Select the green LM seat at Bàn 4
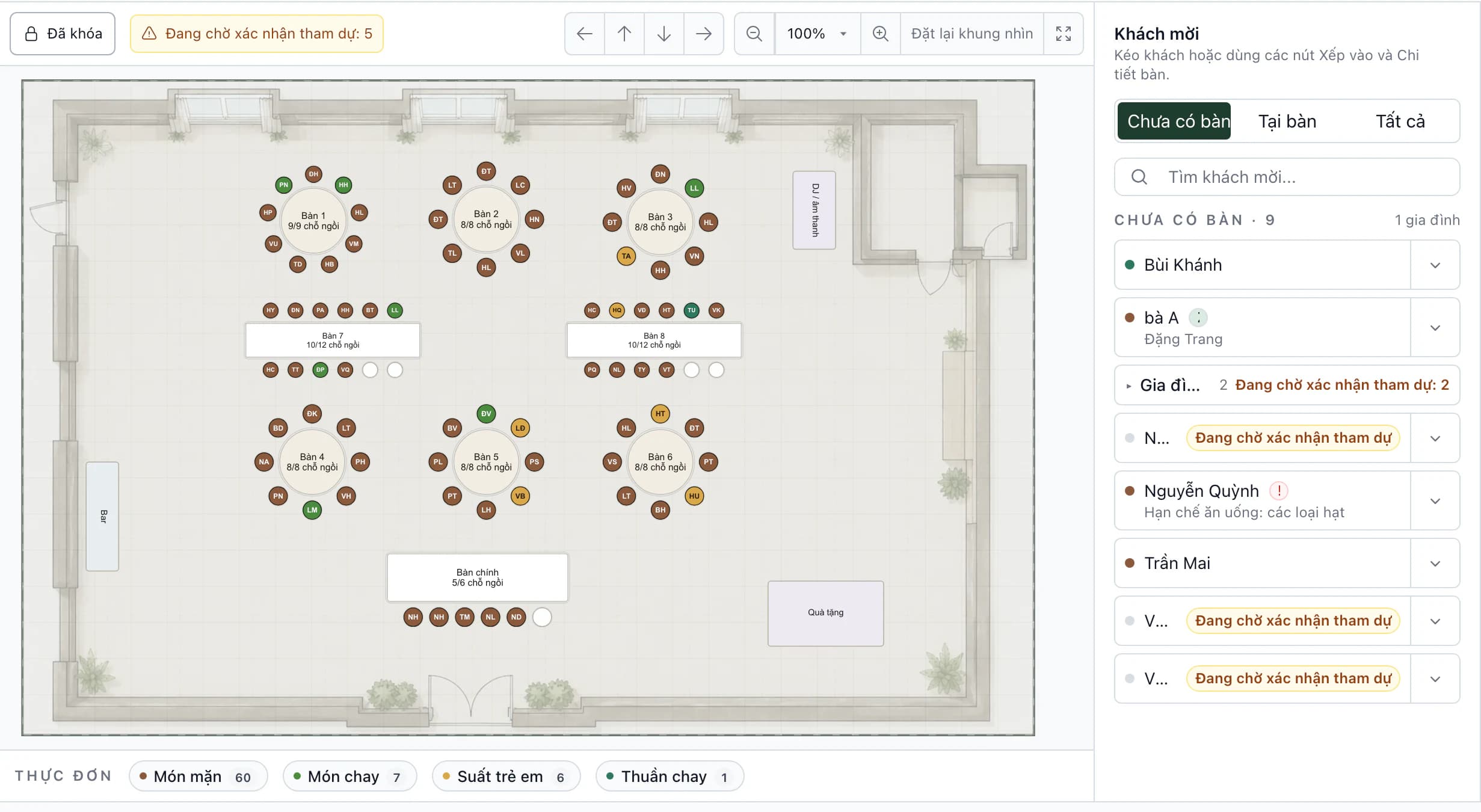1481x812 pixels. point(312,510)
